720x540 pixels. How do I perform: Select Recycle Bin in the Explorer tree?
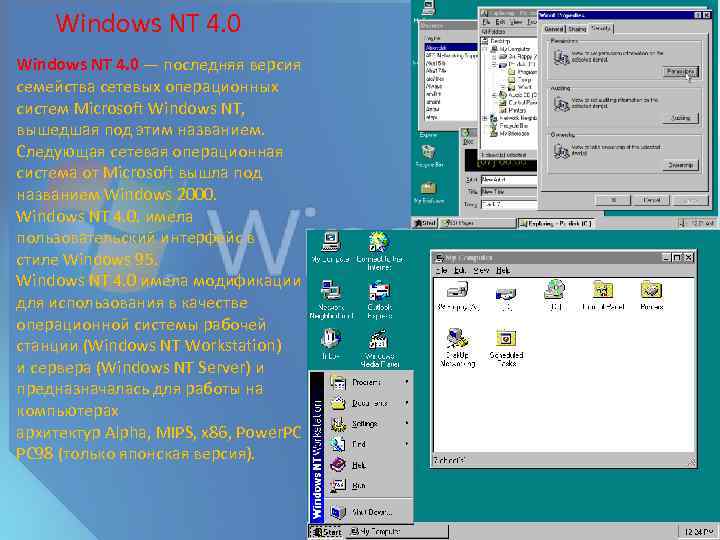(x=509, y=126)
